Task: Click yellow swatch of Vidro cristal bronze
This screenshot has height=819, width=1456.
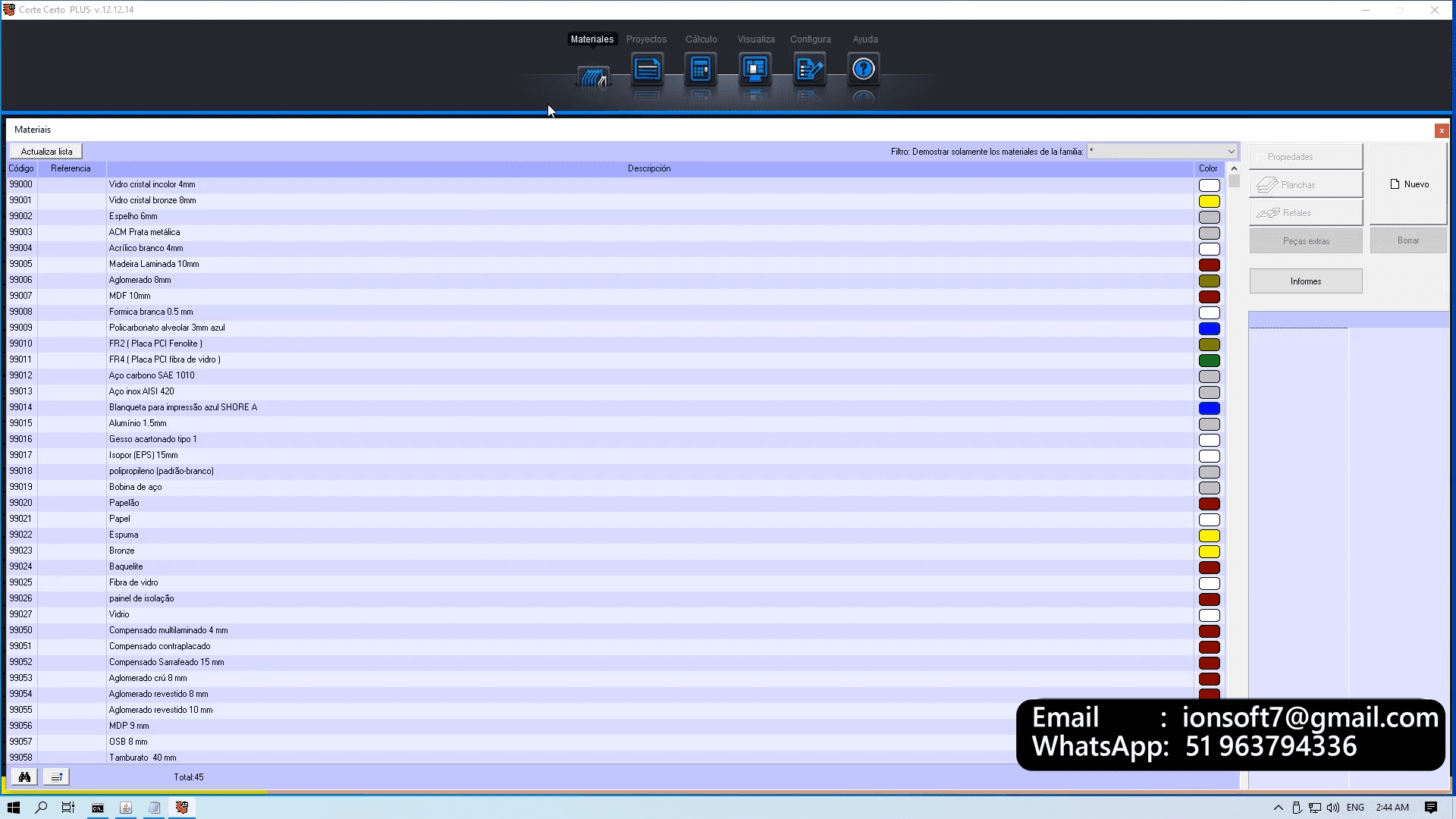Action: 1209,201
